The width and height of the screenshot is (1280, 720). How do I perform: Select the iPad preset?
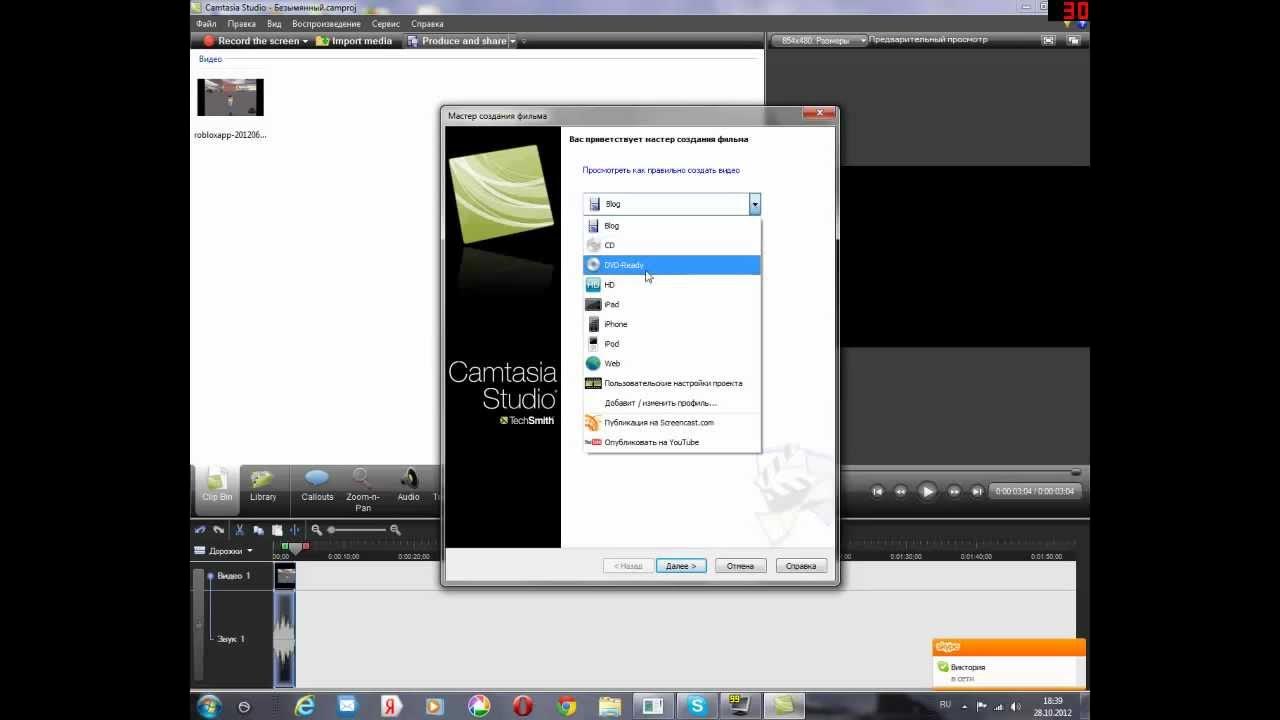(672, 304)
